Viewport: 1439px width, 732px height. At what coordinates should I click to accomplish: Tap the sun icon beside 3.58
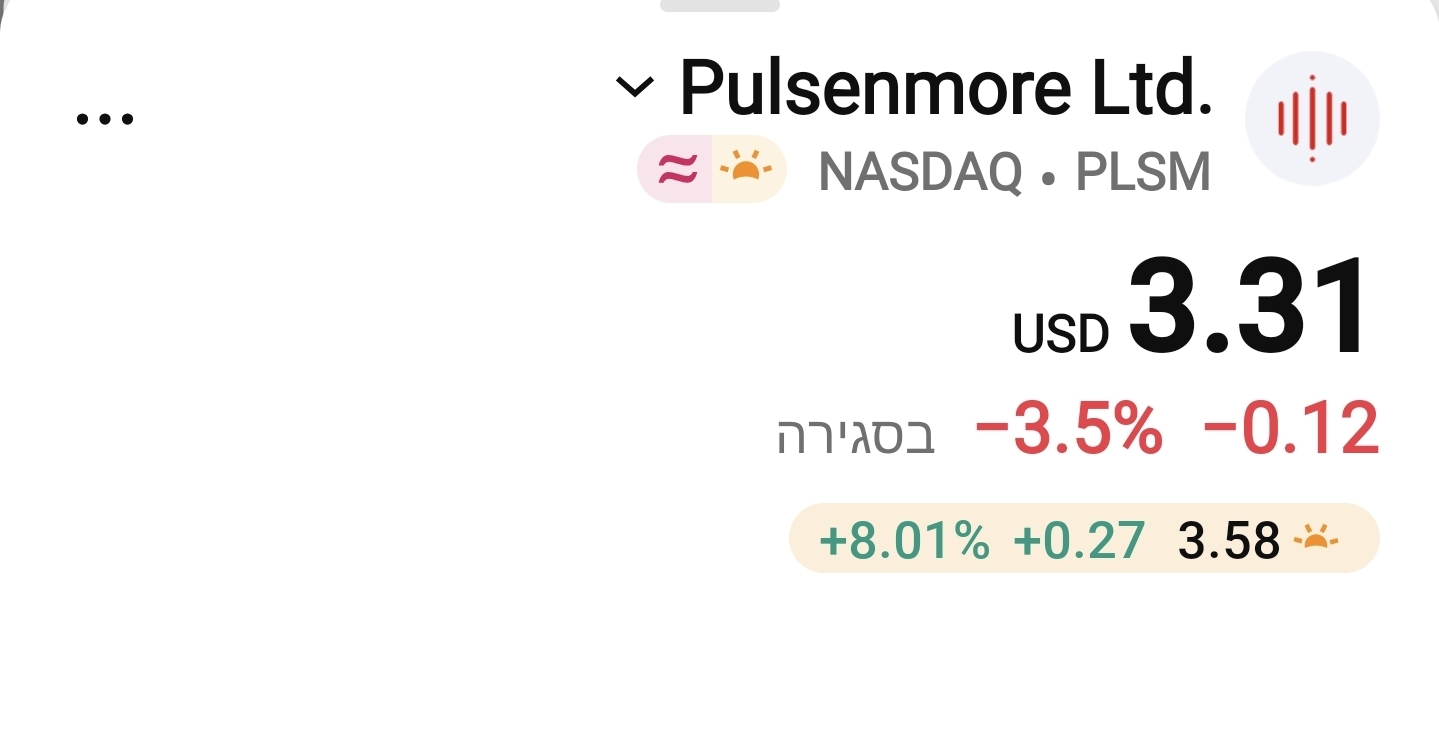(1316, 540)
